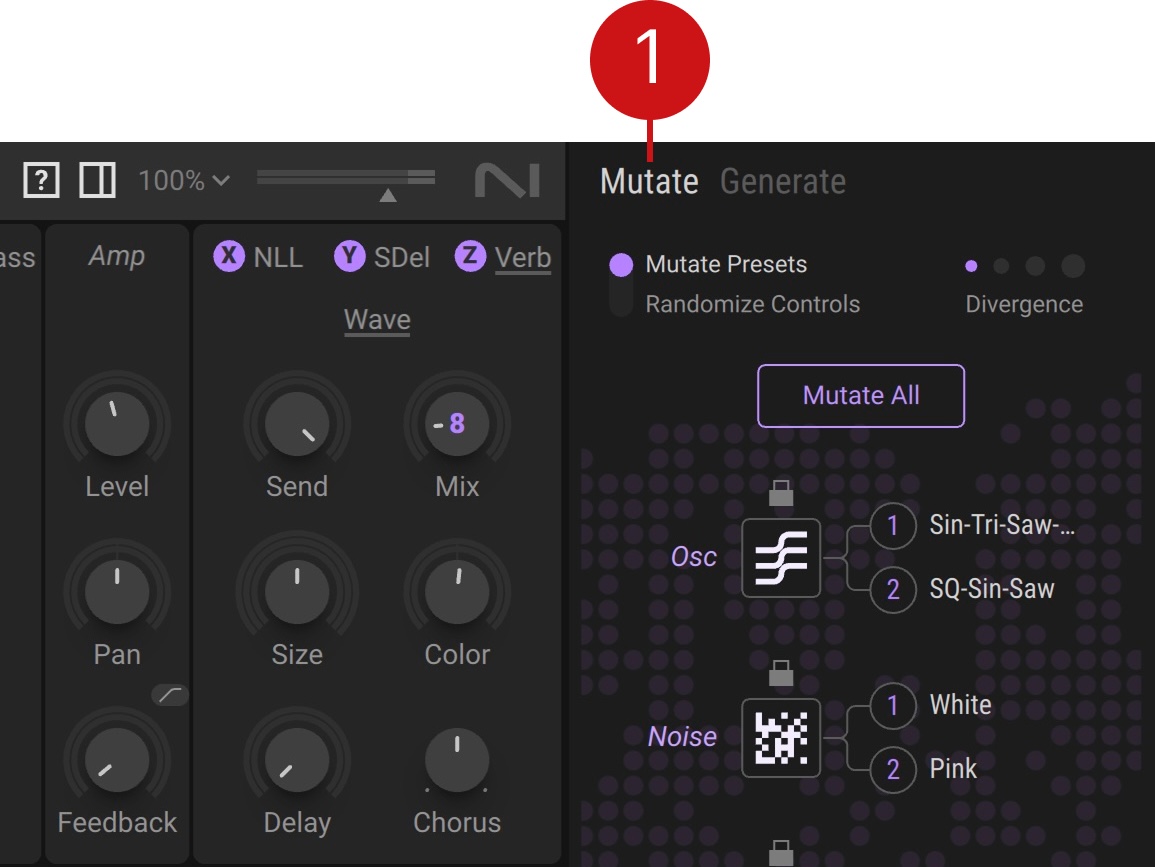The width and height of the screenshot is (1155, 867).
Task: Toggle the side panel view icon
Action: pos(97,180)
